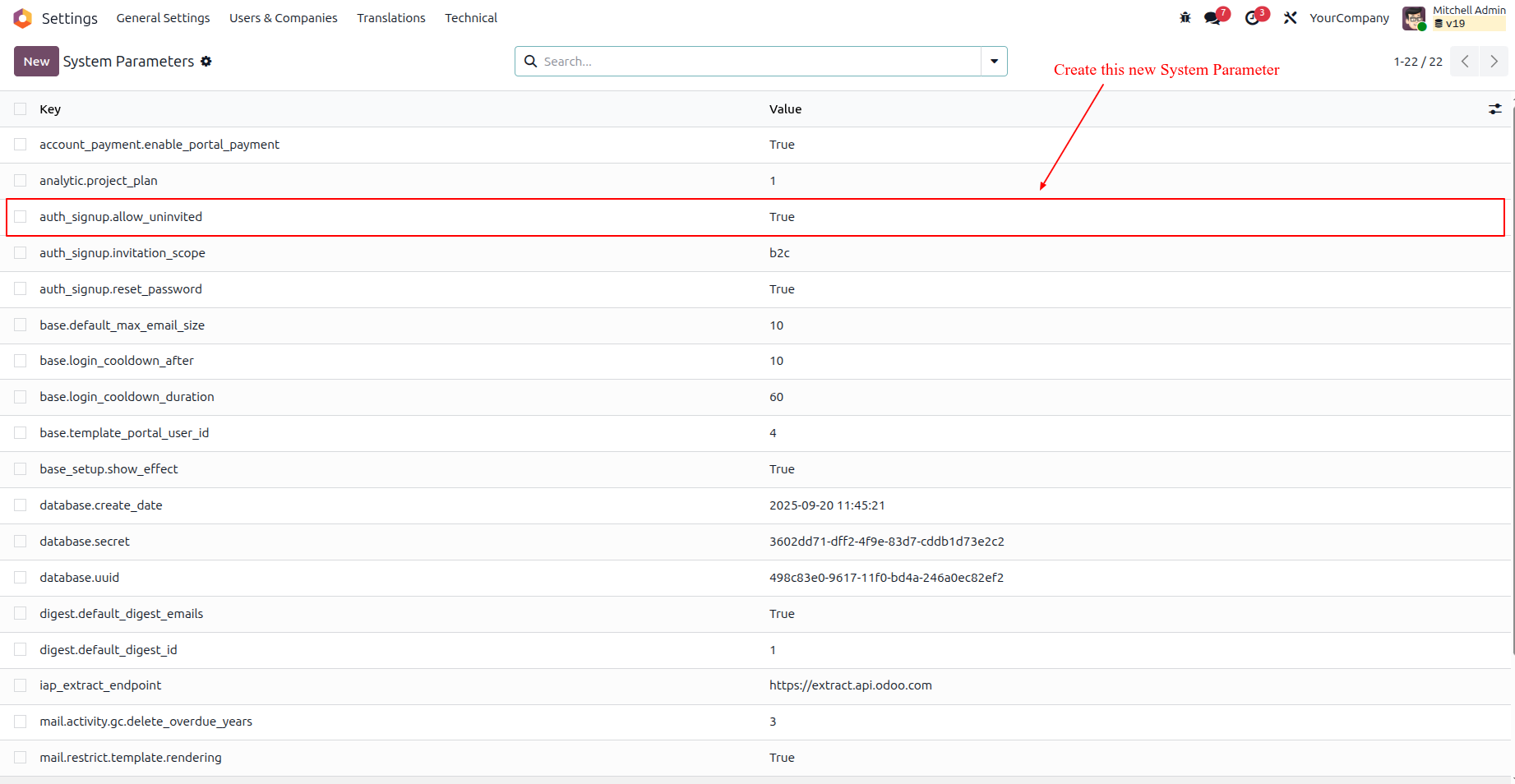Viewport: 1515px width, 784px height.
Task: Check analytic.project_plan row checkbox
Action: pos(21,181)
